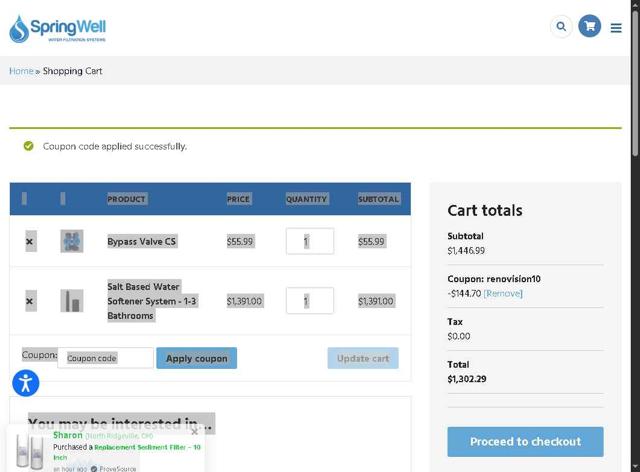Image resolution: width=640 pixels, height=472 pixels.
Task: Click the PRODUCT column header
Action: [126, 199]
